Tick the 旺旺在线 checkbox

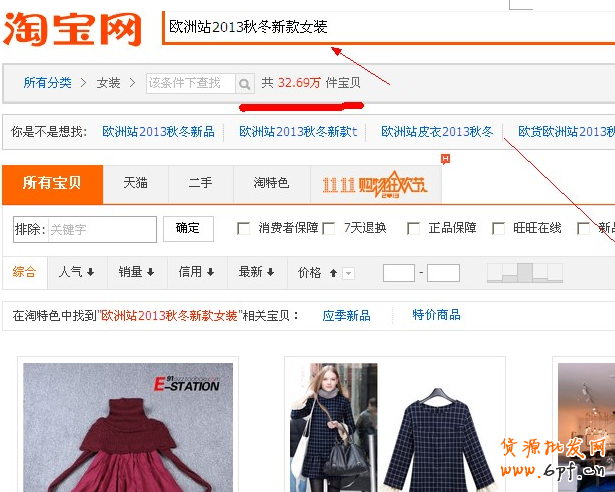[x=498, y=229]
